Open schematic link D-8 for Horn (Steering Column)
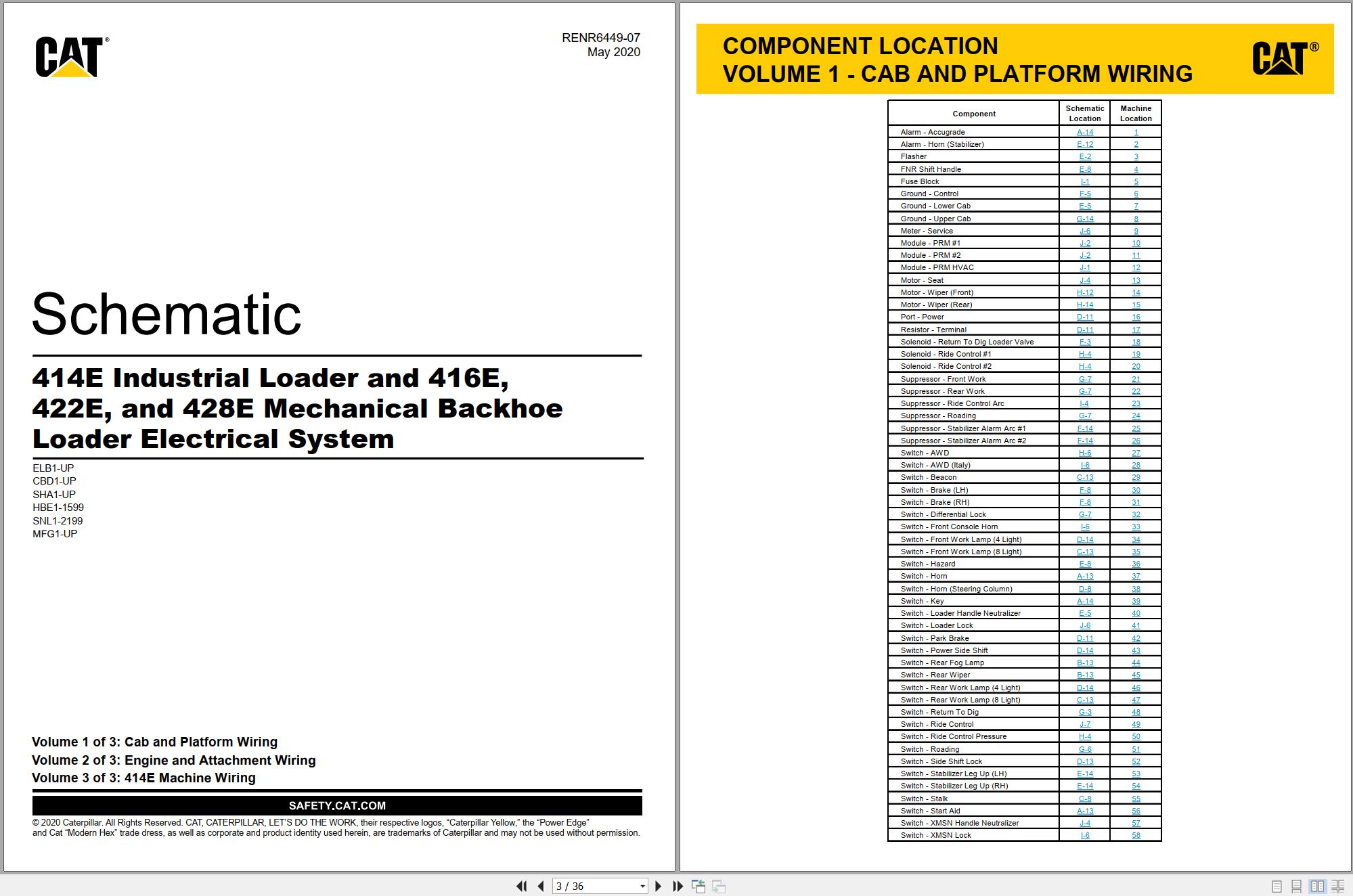 click(1085, 589)
